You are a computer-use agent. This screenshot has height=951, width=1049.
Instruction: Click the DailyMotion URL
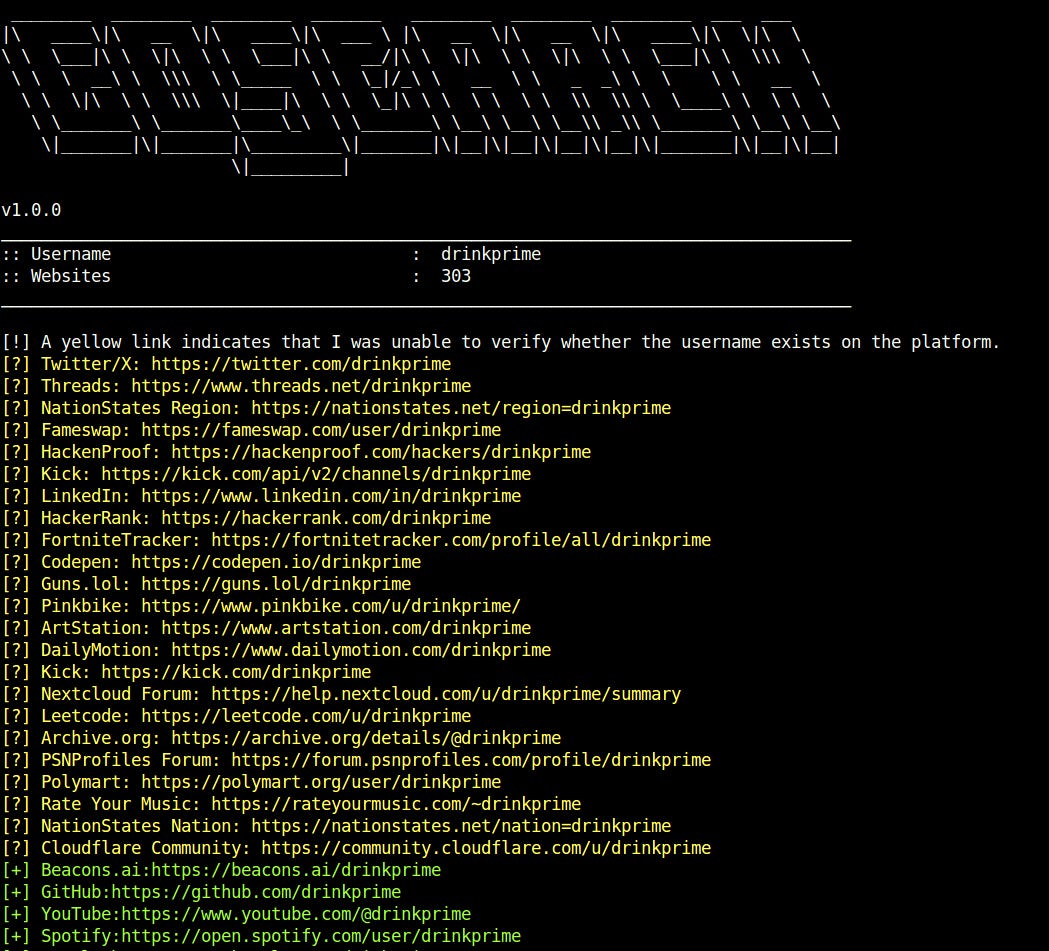coord(361,651)
